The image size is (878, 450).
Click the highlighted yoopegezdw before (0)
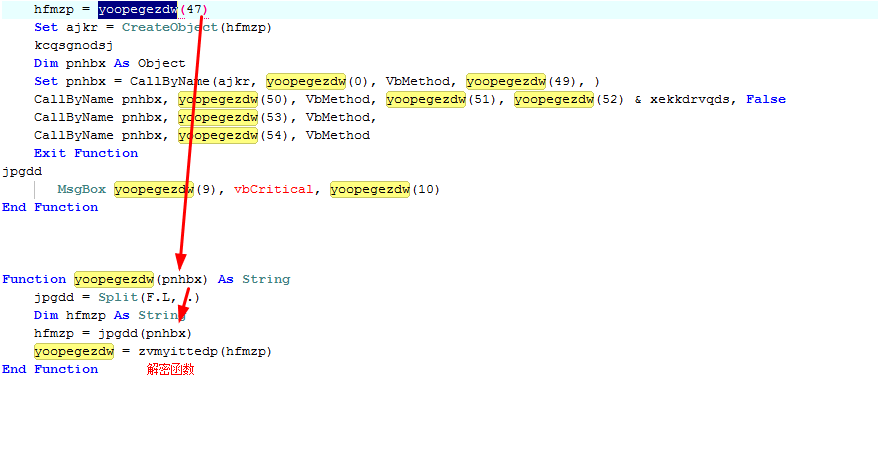tap(306, 82)
